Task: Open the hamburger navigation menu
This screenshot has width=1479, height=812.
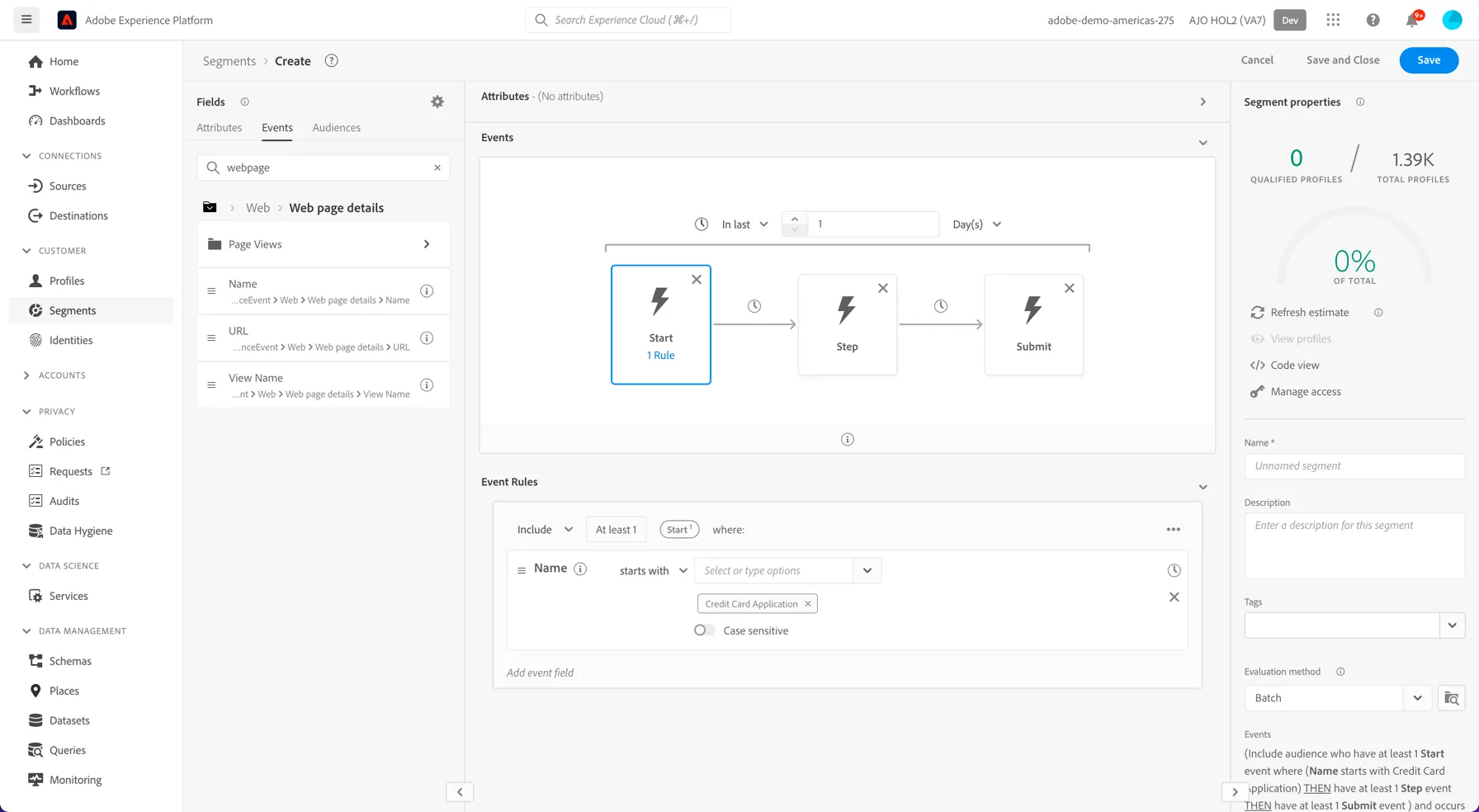Action: (26, 20)
